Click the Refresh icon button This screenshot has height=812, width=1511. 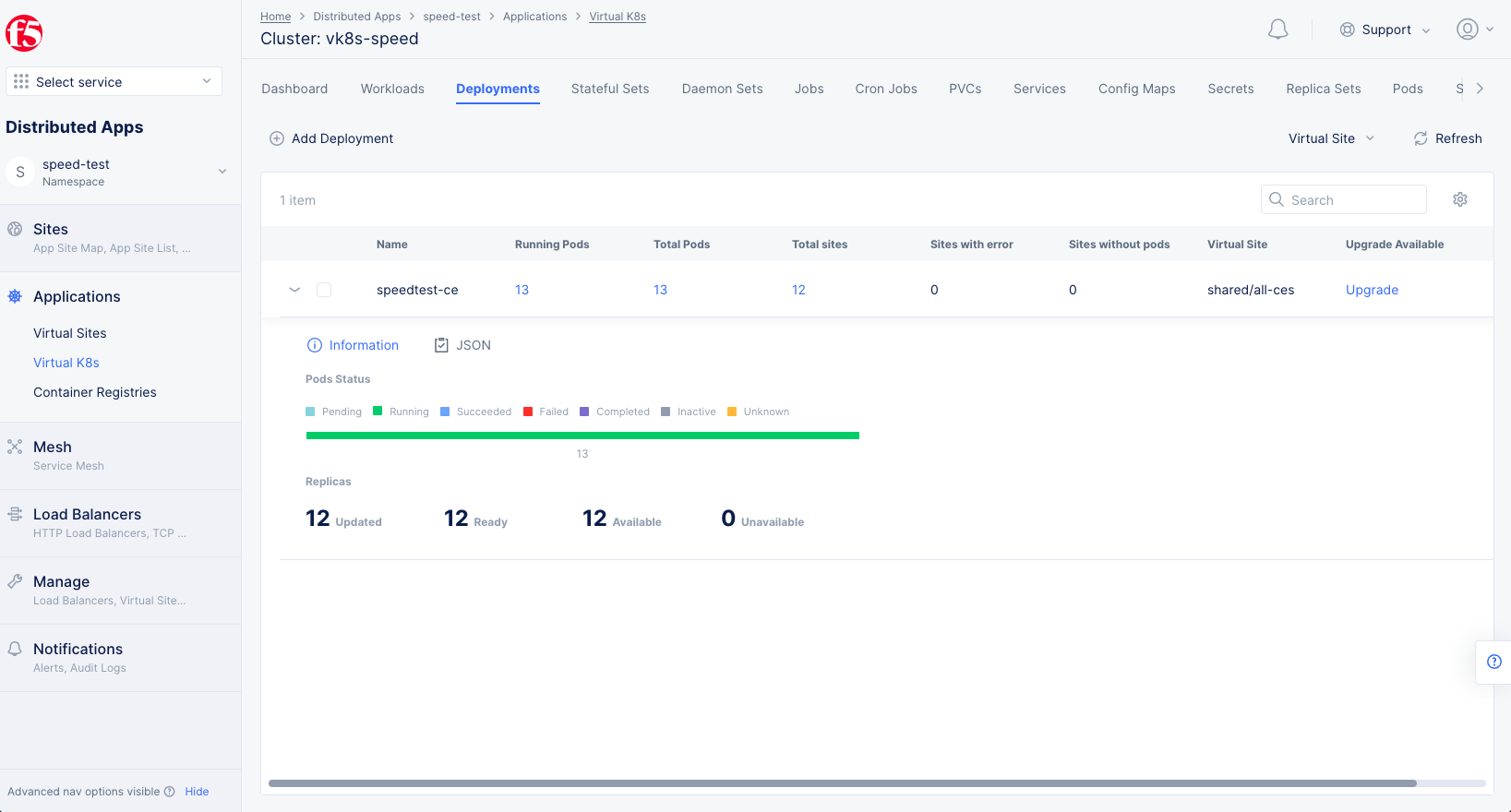pos(1421,138)
